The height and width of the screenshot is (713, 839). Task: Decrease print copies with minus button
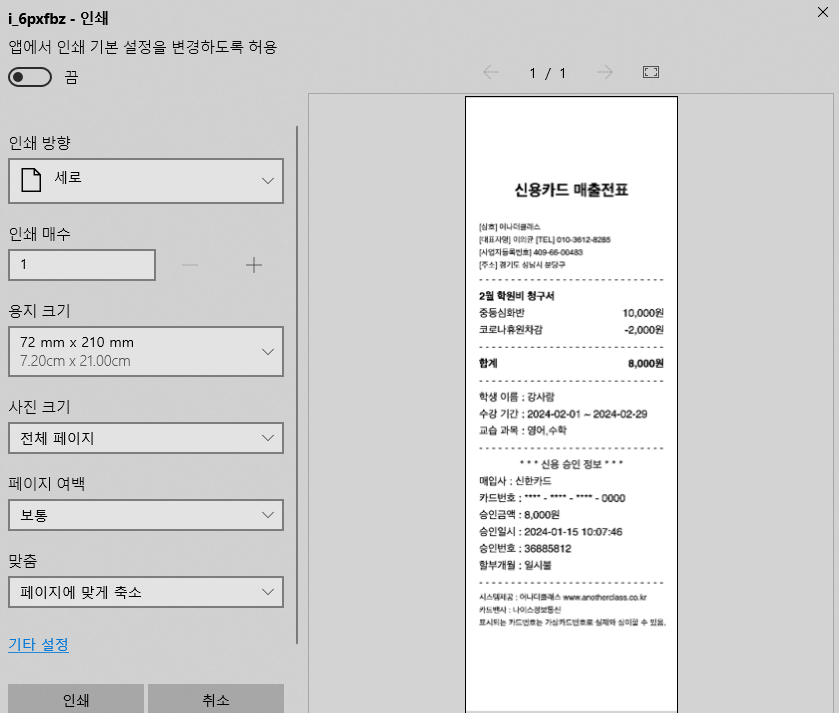[190, 265]
